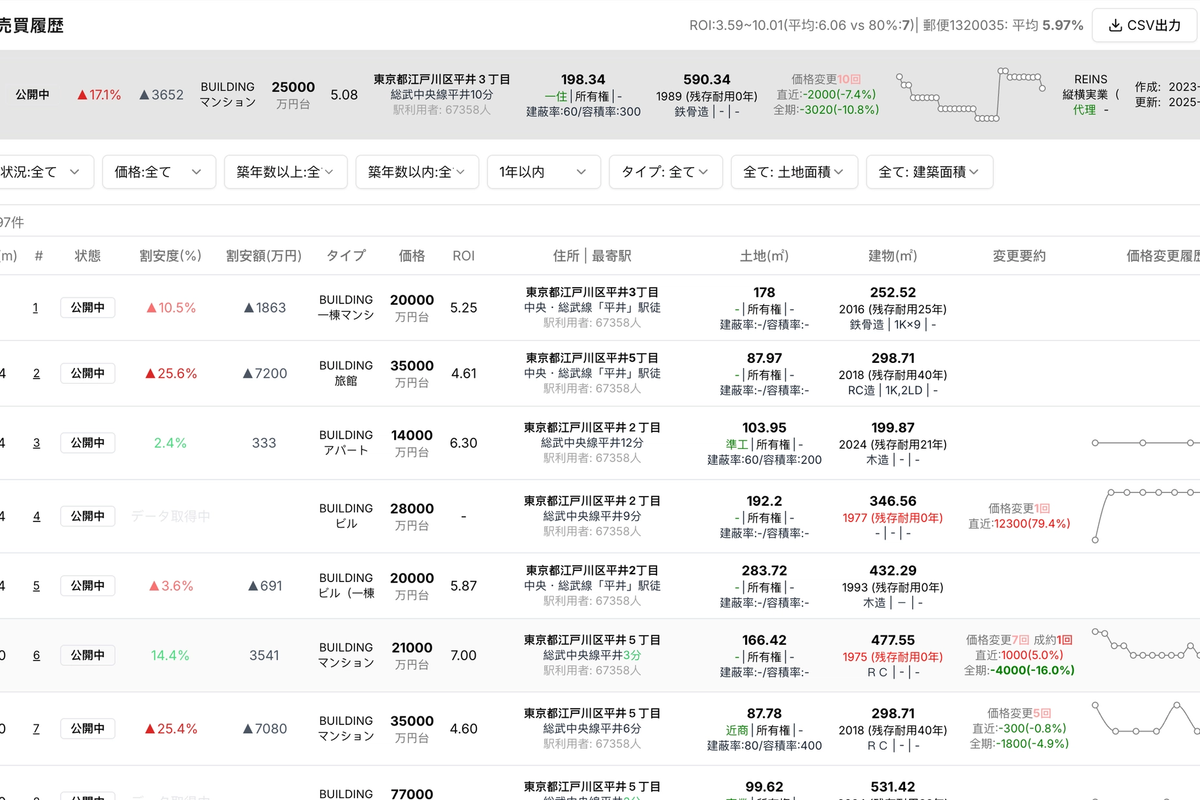Click 公開中 status badge in row 6
This screenshot has height=800, width=1200.
click(87, 655)
